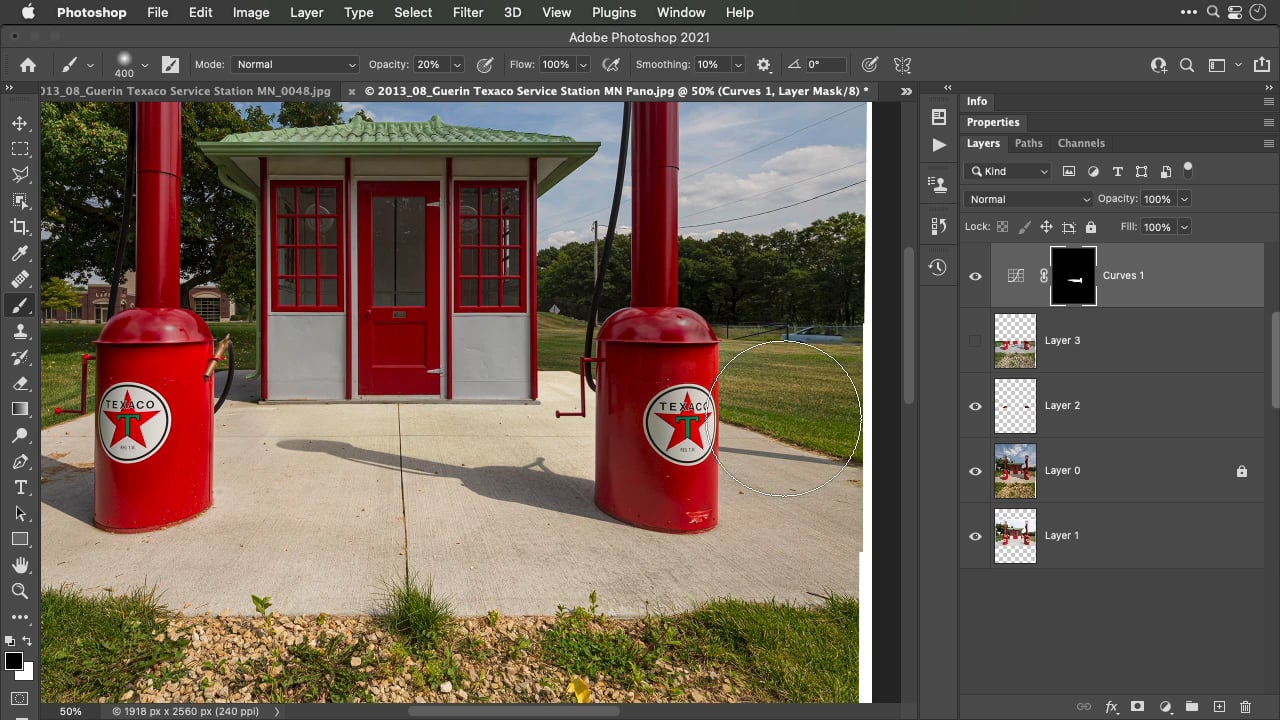Screen dimensions: 1280x720
Task: Toggle the layer filter on/off switch
Action: 1188,168
